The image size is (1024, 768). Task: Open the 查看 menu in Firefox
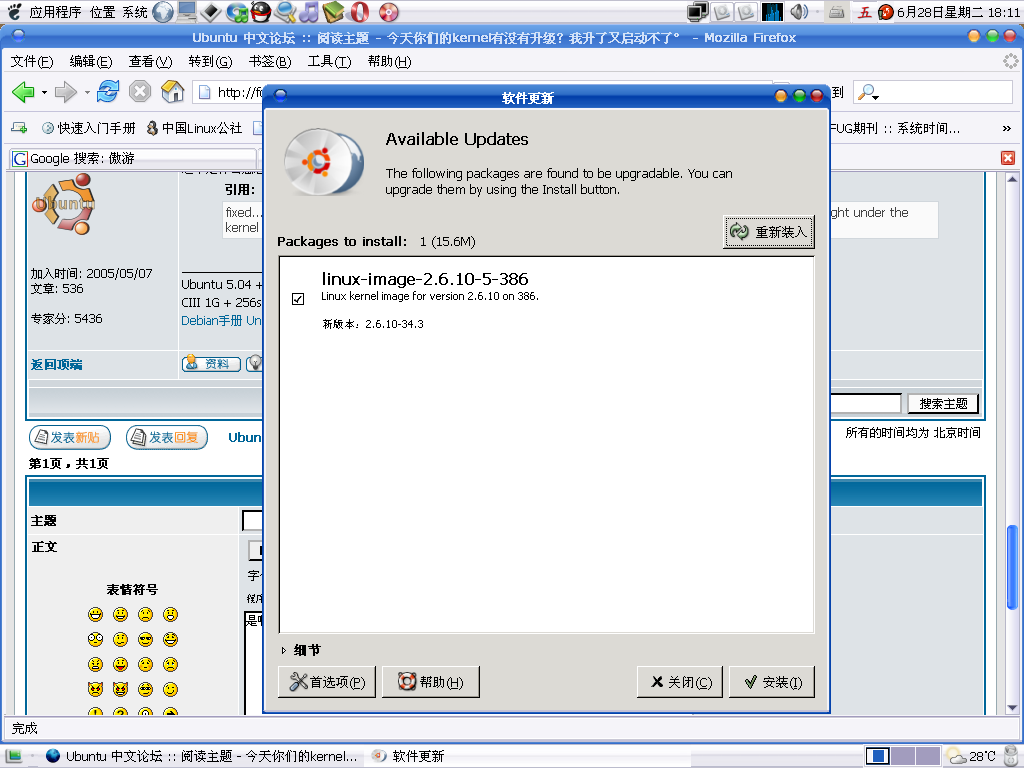pyautogui.click(x=150, y=61)
